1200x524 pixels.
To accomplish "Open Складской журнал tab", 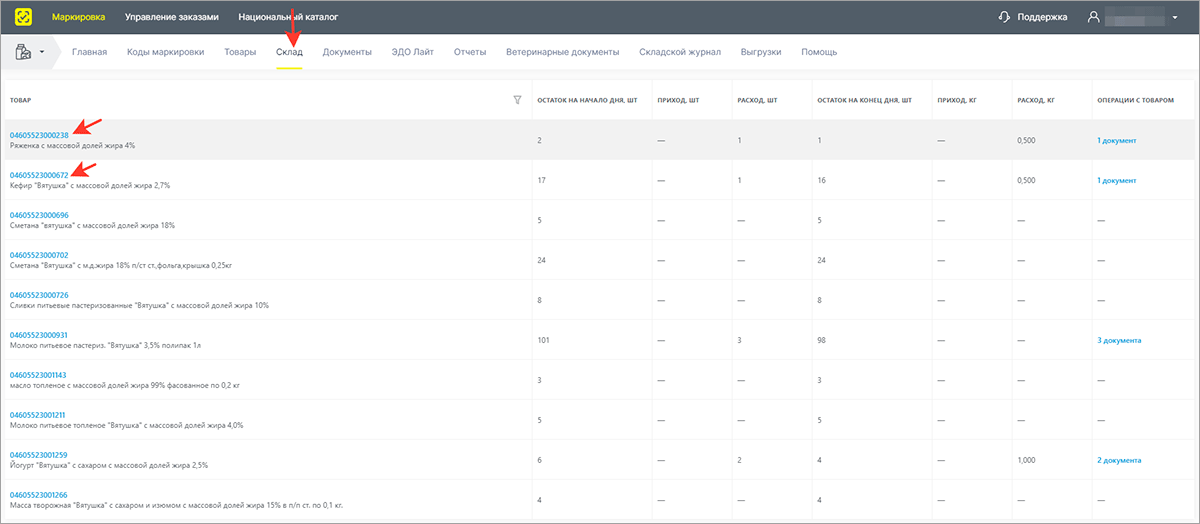I will coord(680,52).
